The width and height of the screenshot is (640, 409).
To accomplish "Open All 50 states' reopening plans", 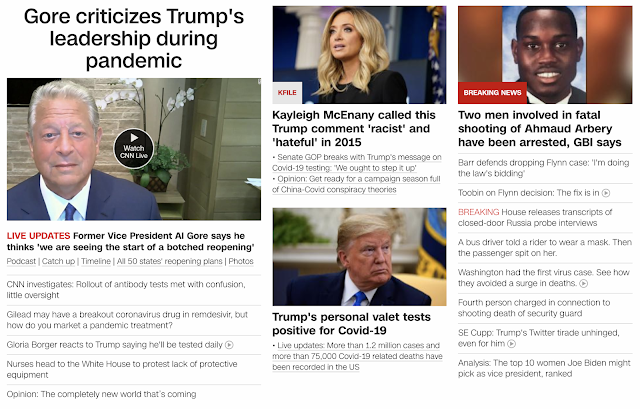I will click(169, 261).
